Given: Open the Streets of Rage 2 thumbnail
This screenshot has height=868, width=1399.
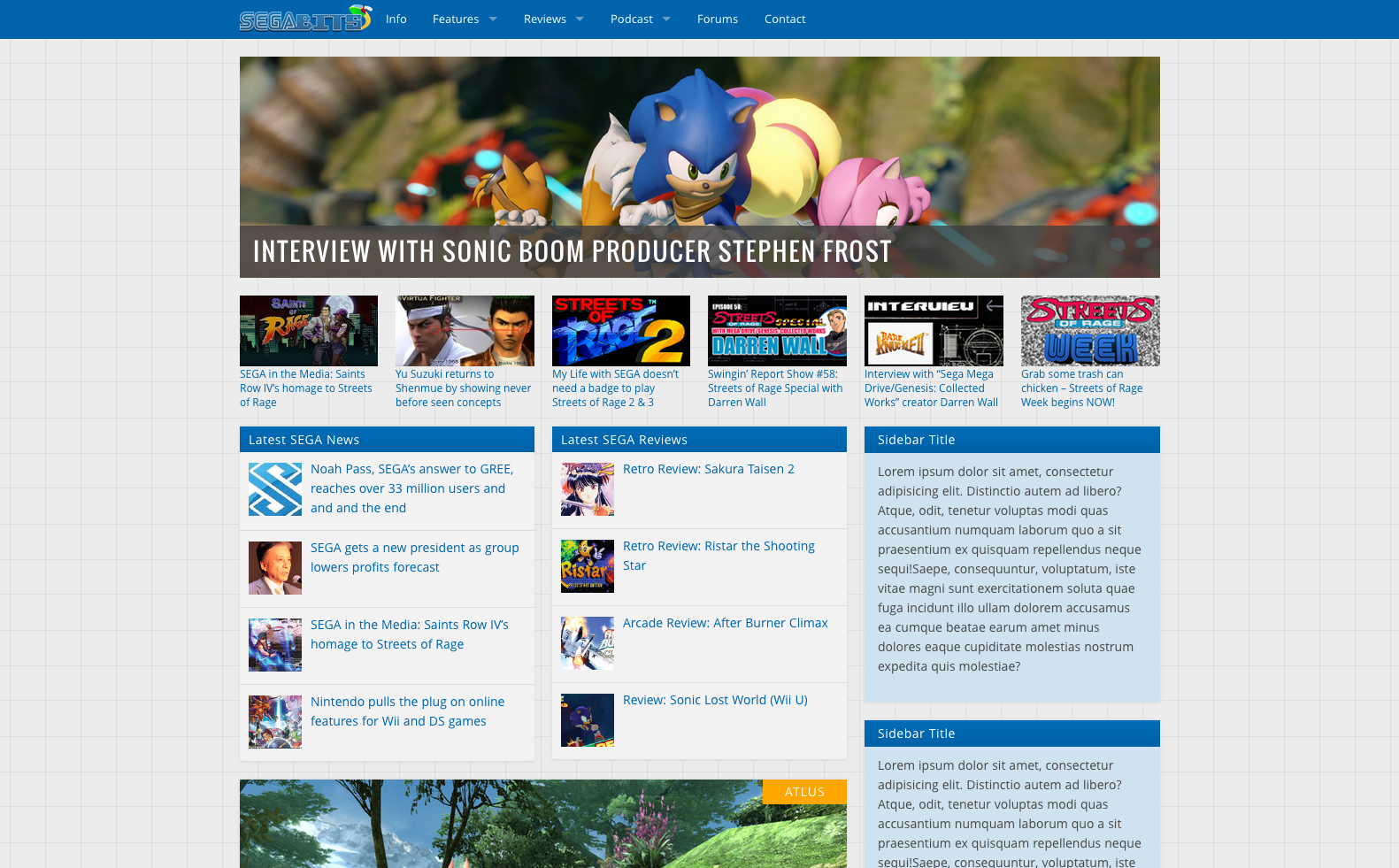Looking at the screenshot, I should [x=621, y=331].
